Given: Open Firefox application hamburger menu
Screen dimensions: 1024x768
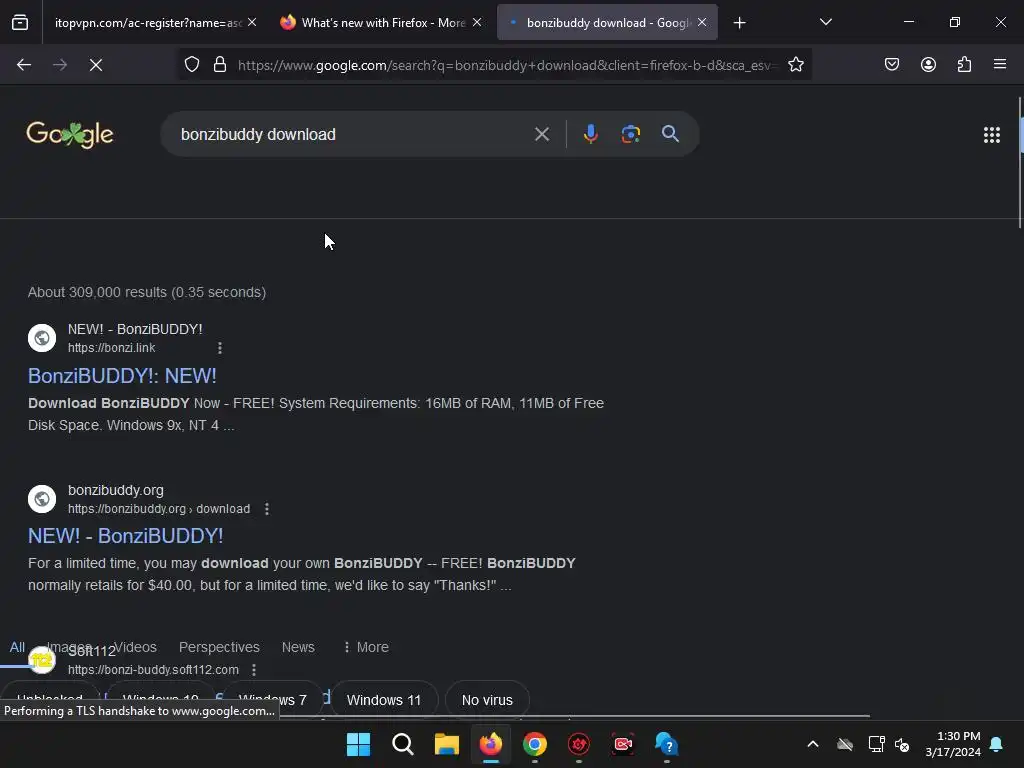Looking at the screenshot, I should pyautogui.click(x=1000, y=65).
